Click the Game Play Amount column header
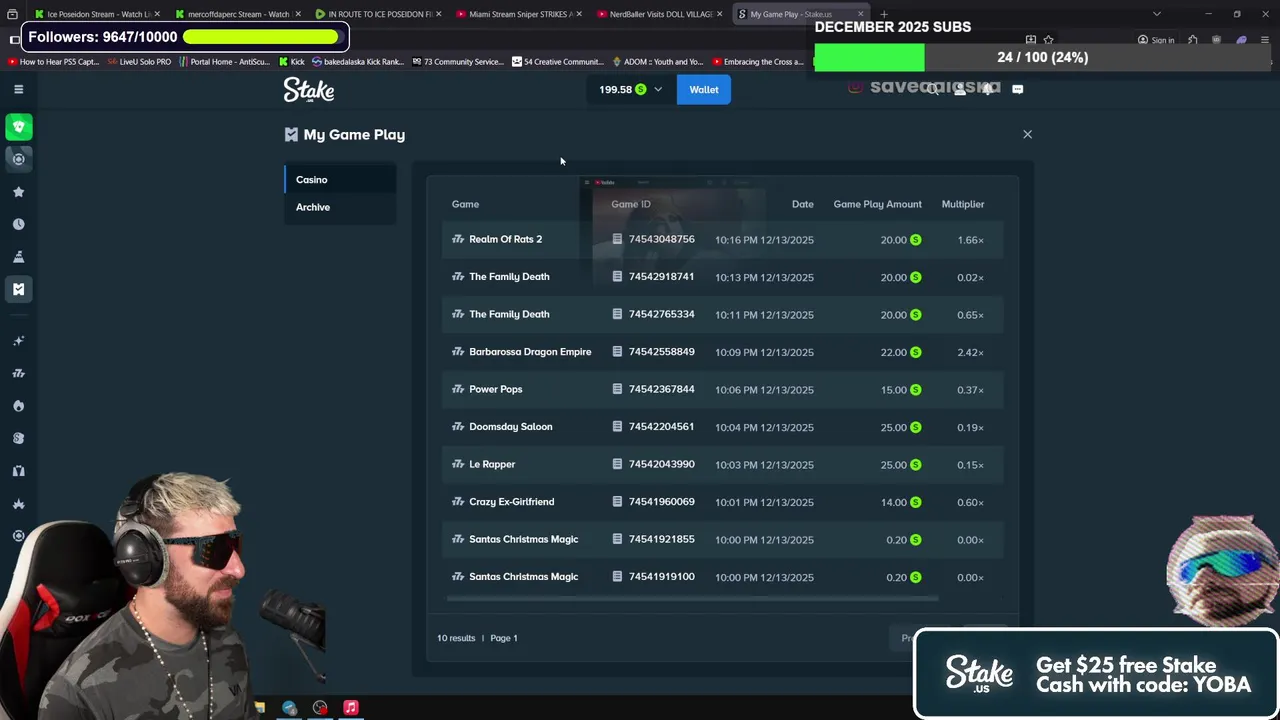The width and height of the screenshot is (1280, 720). 877,204
